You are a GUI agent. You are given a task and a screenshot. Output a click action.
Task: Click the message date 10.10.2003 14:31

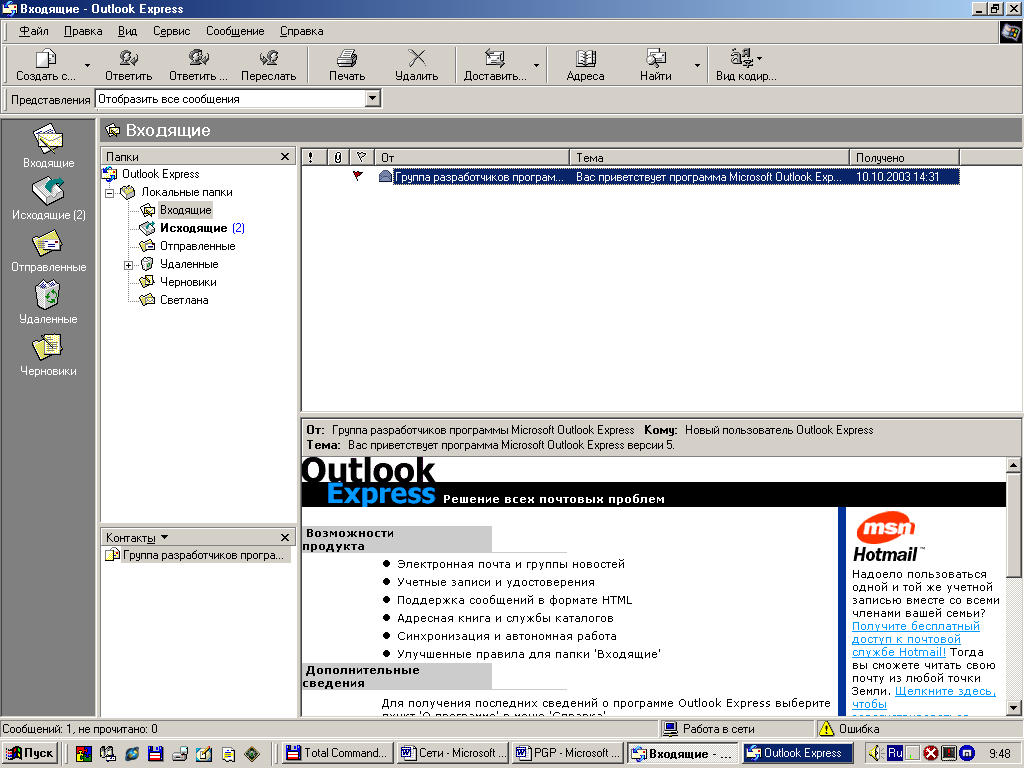click(897, 176)
